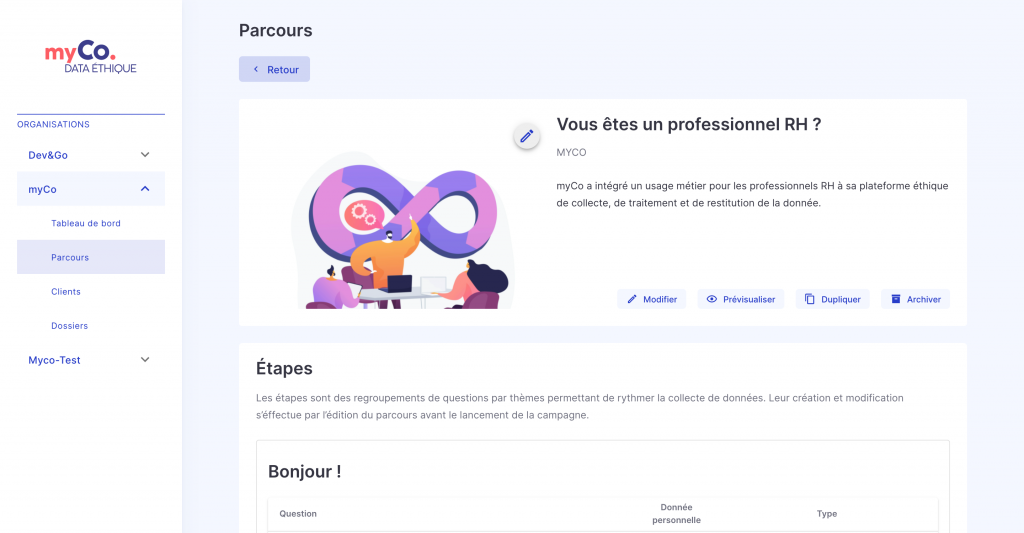Click the pencil icon in Modifier button
Viewport: 1024px width, 533px height.
632,299
